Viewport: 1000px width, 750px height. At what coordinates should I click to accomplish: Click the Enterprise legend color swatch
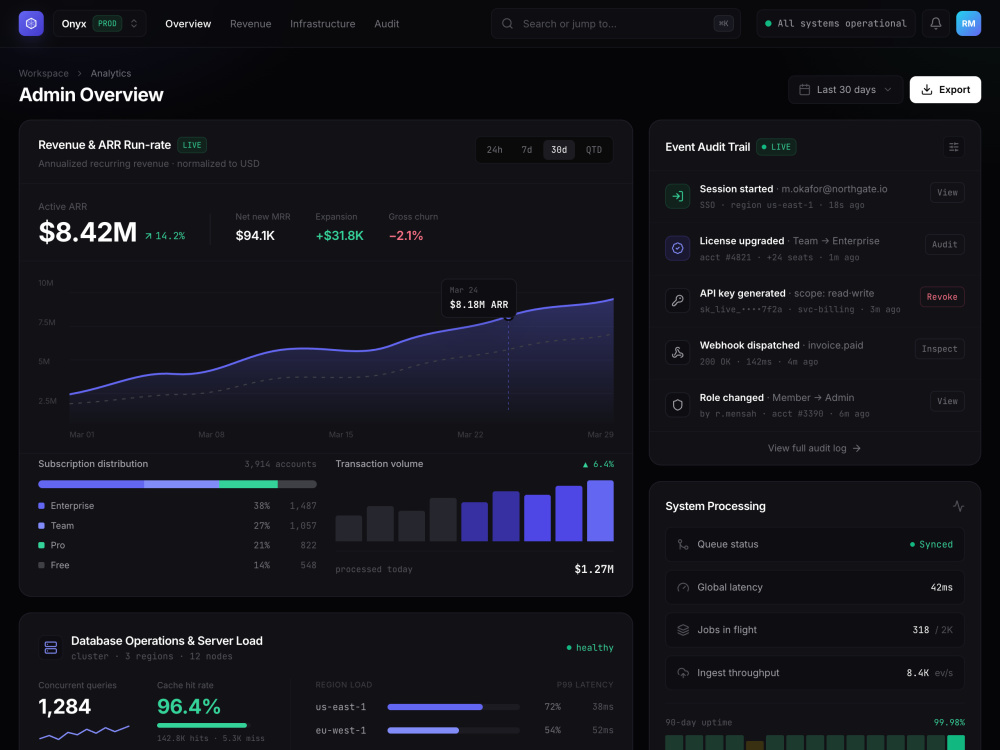[41, 506]
